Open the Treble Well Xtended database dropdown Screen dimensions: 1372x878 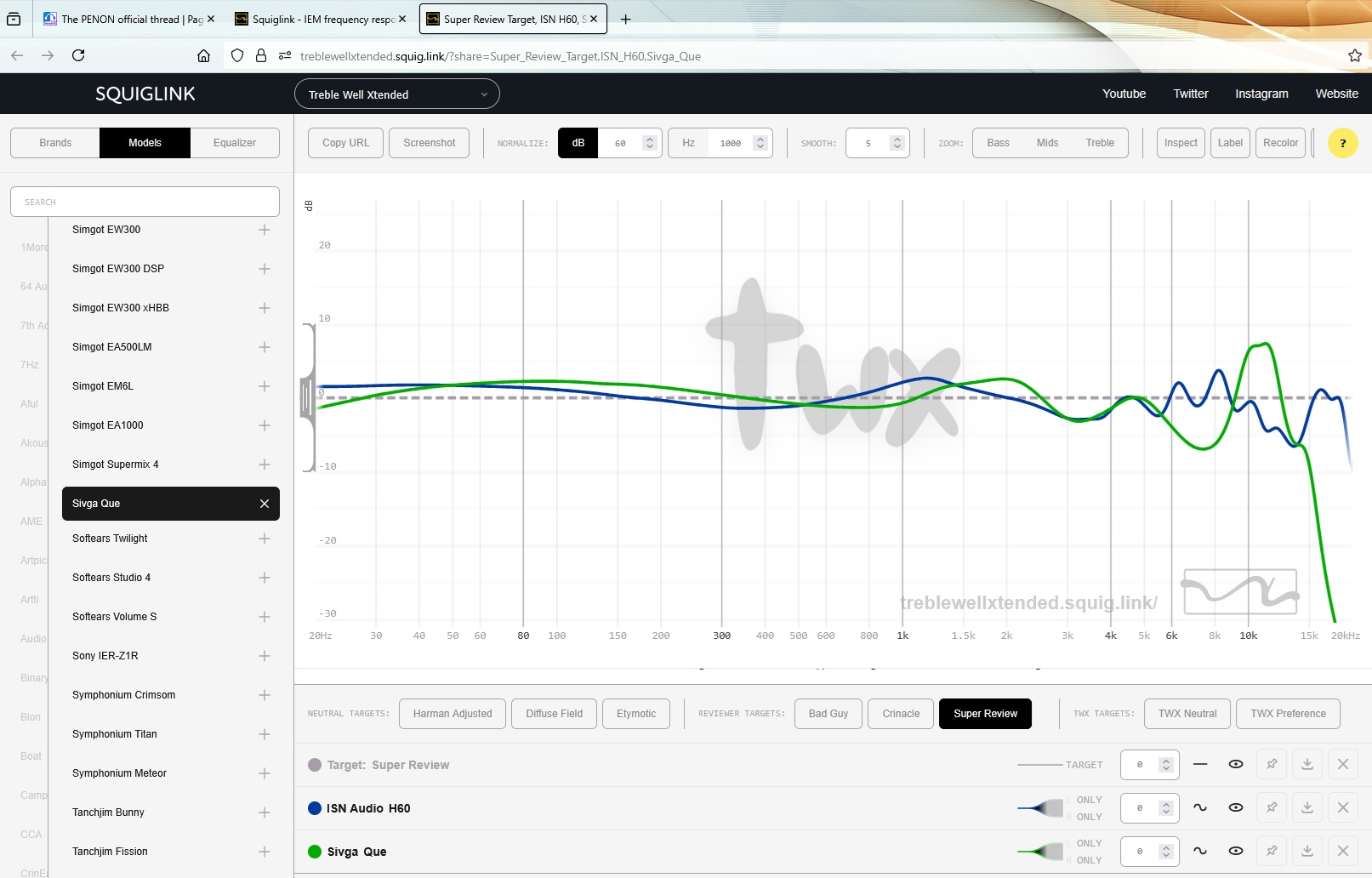396,94
